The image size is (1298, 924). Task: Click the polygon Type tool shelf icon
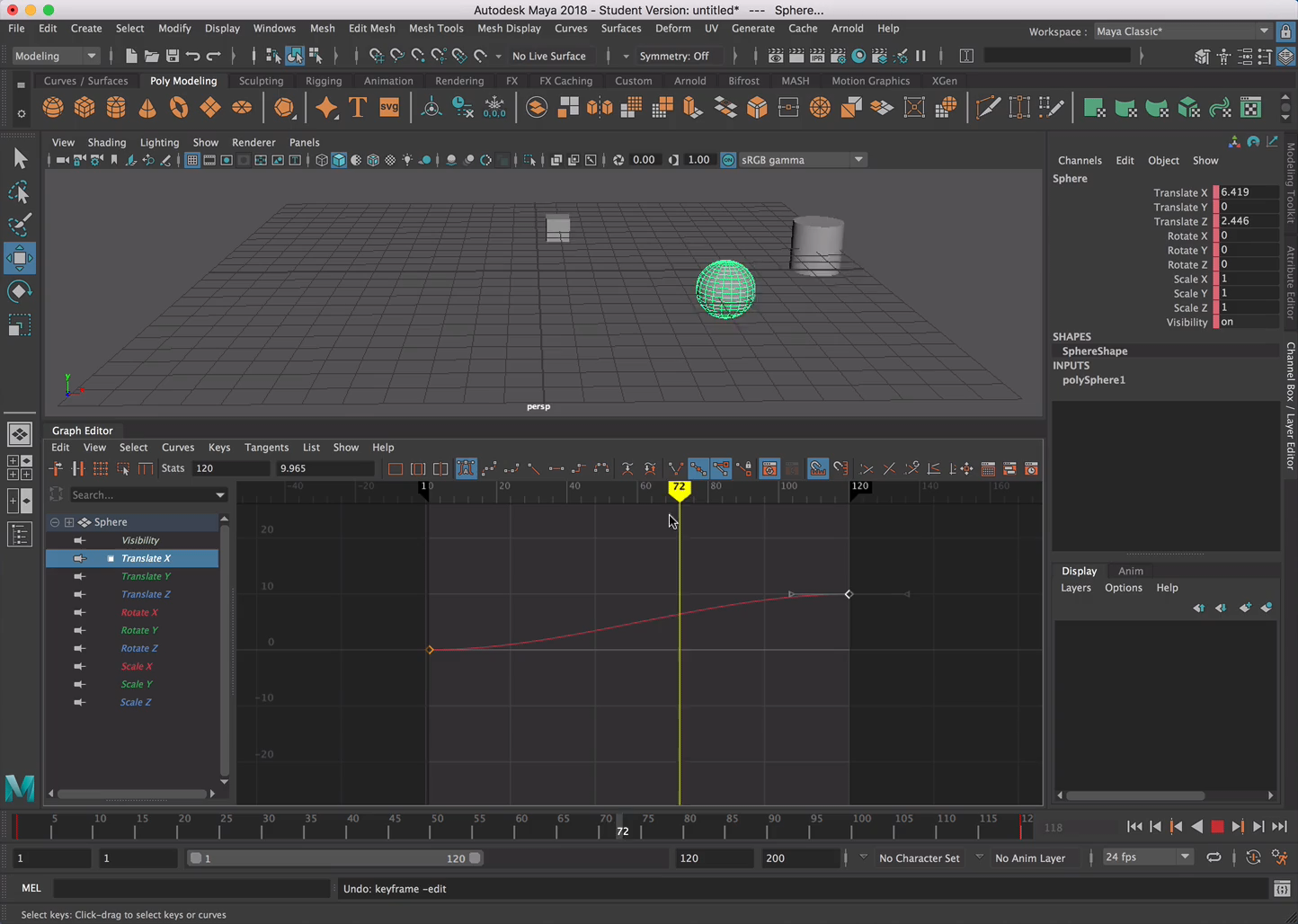pyautogui.click(x=358, y=108)
